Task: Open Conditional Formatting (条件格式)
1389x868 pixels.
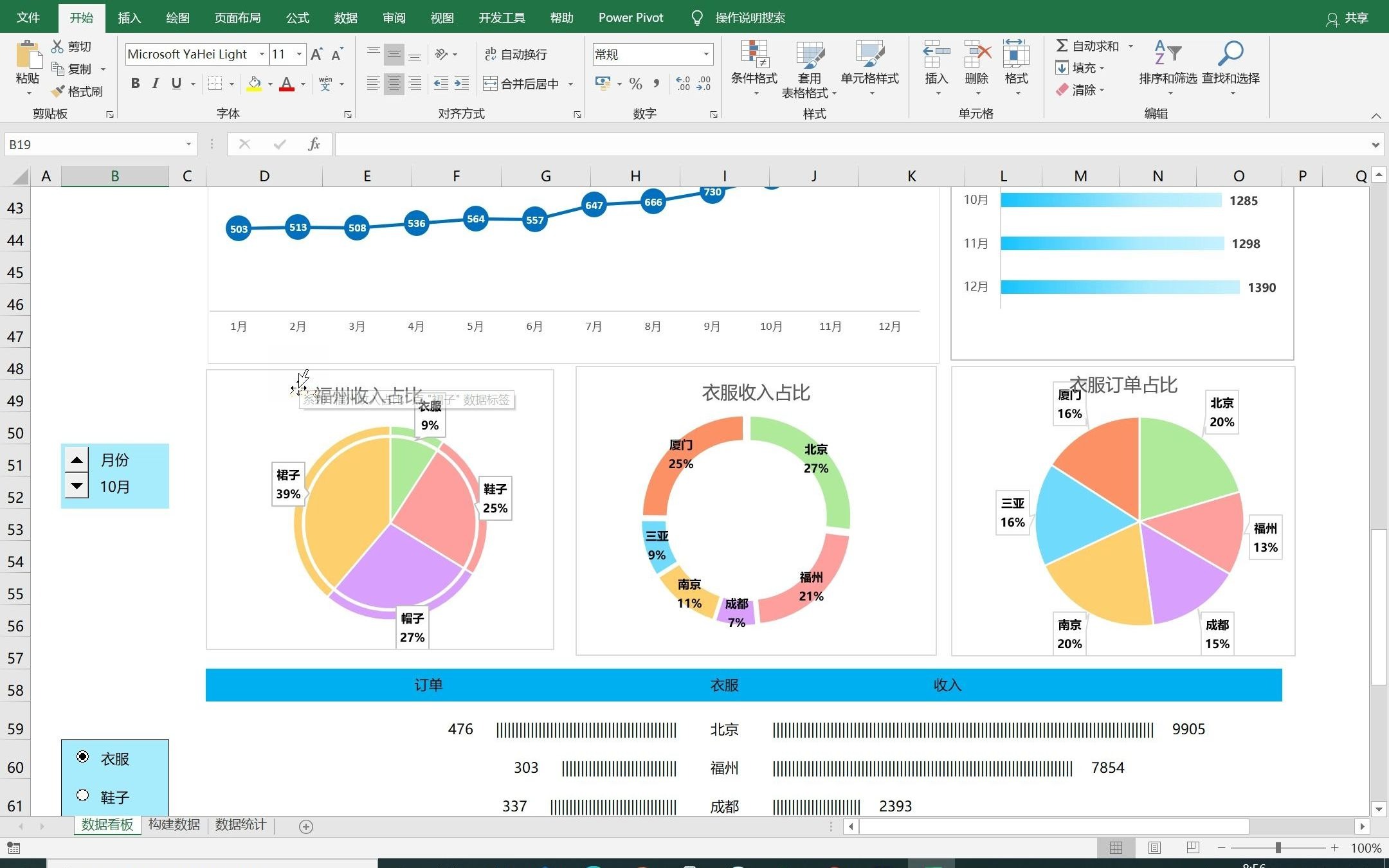Action: [754, 68]
